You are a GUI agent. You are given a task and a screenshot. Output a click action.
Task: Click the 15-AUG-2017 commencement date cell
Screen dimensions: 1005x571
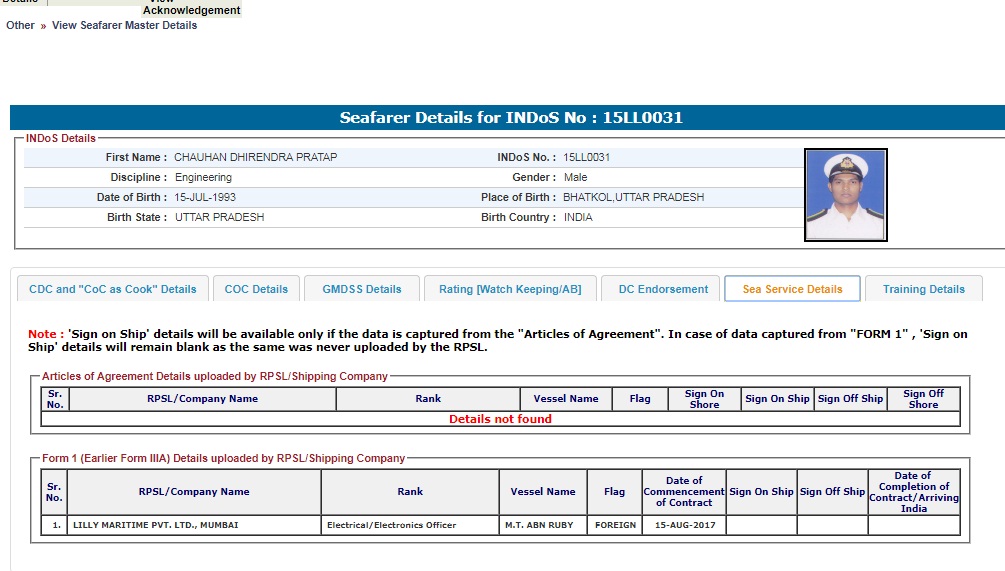pos(683,525)
